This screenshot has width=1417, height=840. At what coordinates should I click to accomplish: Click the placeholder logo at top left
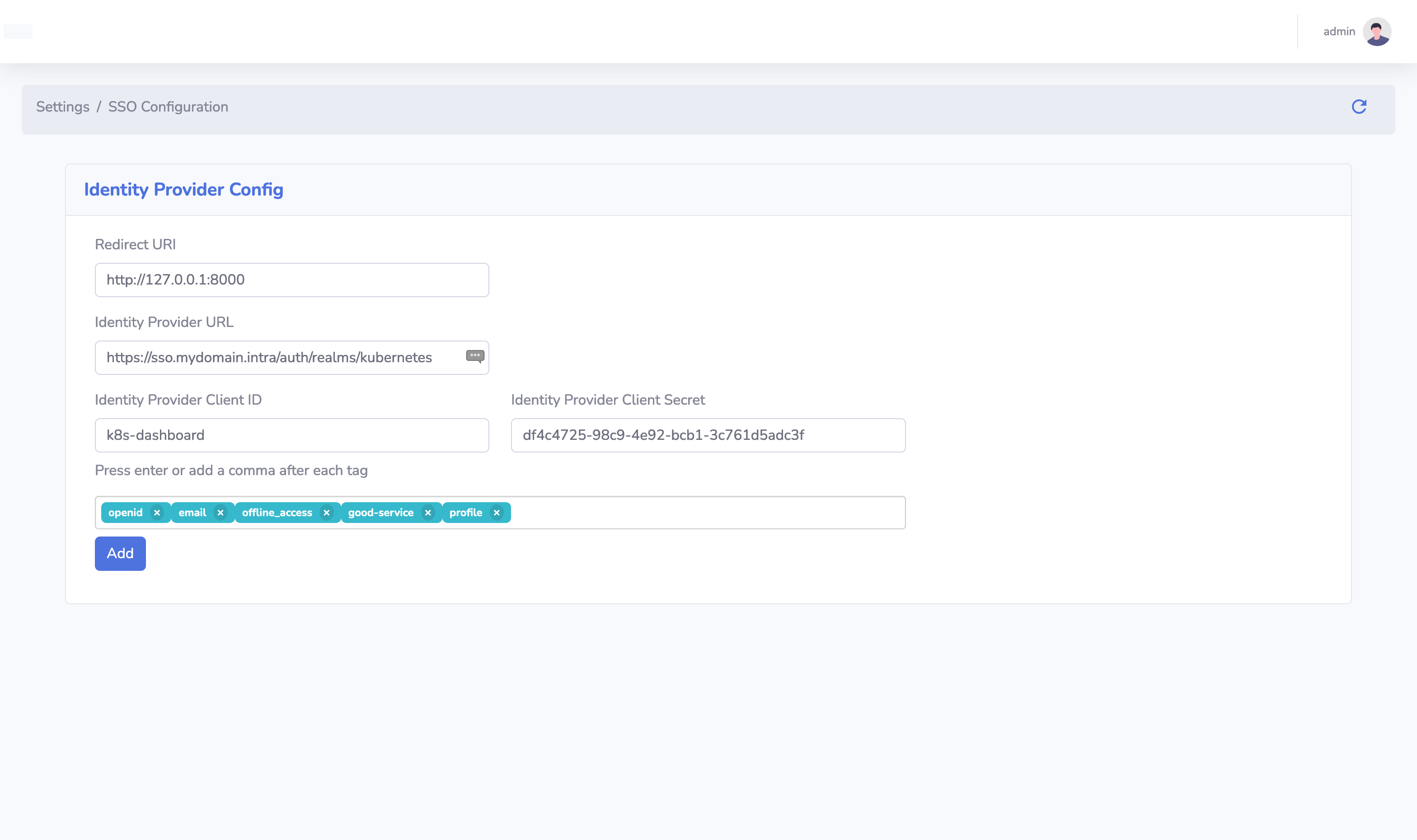click(18, 32)
